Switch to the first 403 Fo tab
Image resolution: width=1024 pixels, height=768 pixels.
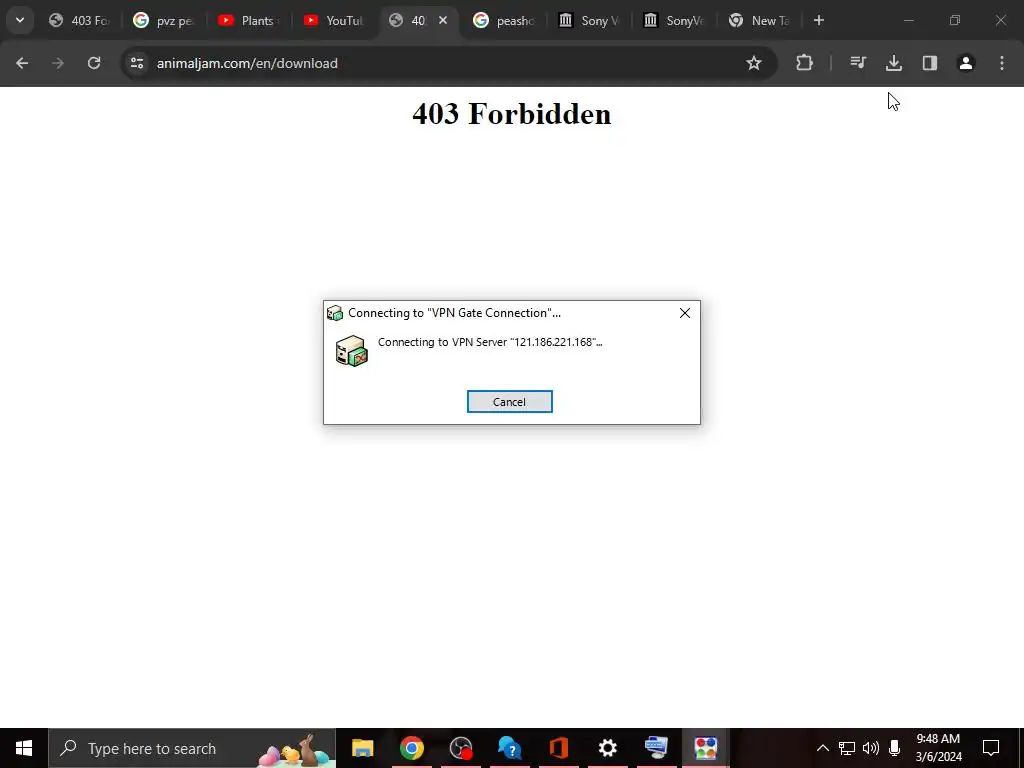pyautogui.click(x=80, y=20)
